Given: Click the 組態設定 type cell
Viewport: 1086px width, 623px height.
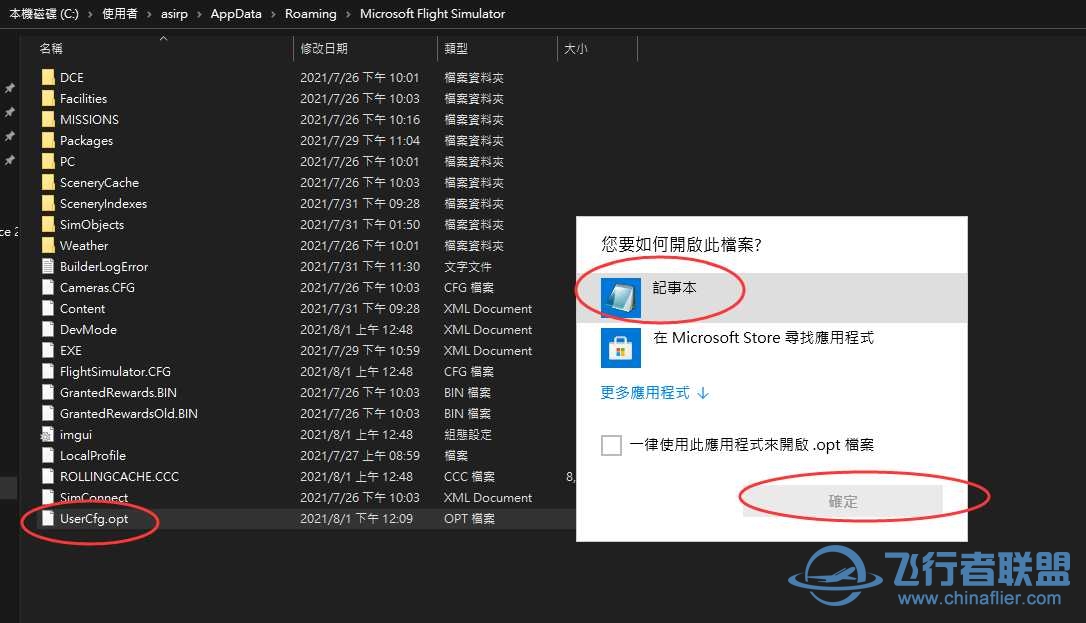Looking at the screenshot, I should click(468, 435).
